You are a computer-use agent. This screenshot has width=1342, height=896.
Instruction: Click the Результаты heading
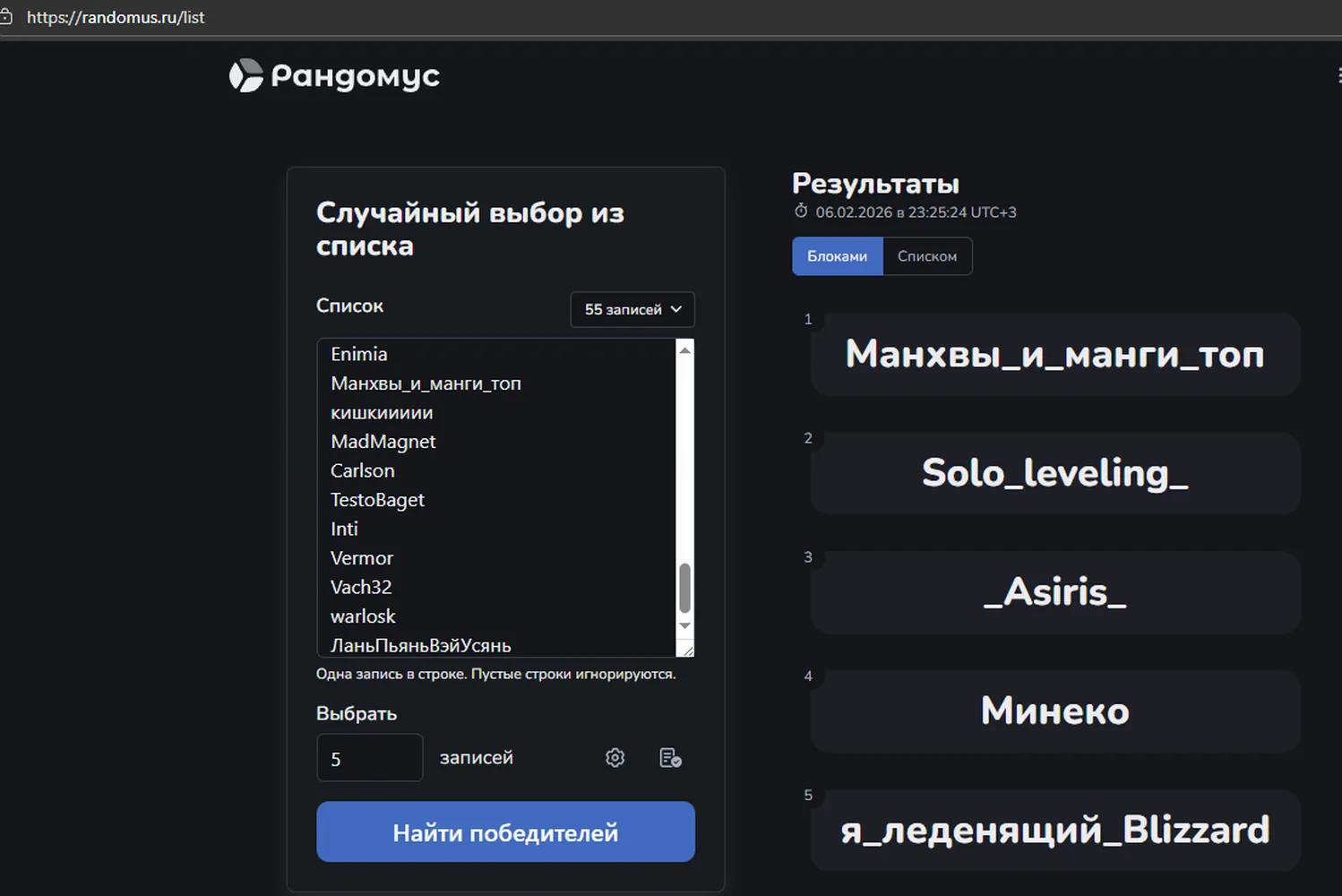[875, 184]
